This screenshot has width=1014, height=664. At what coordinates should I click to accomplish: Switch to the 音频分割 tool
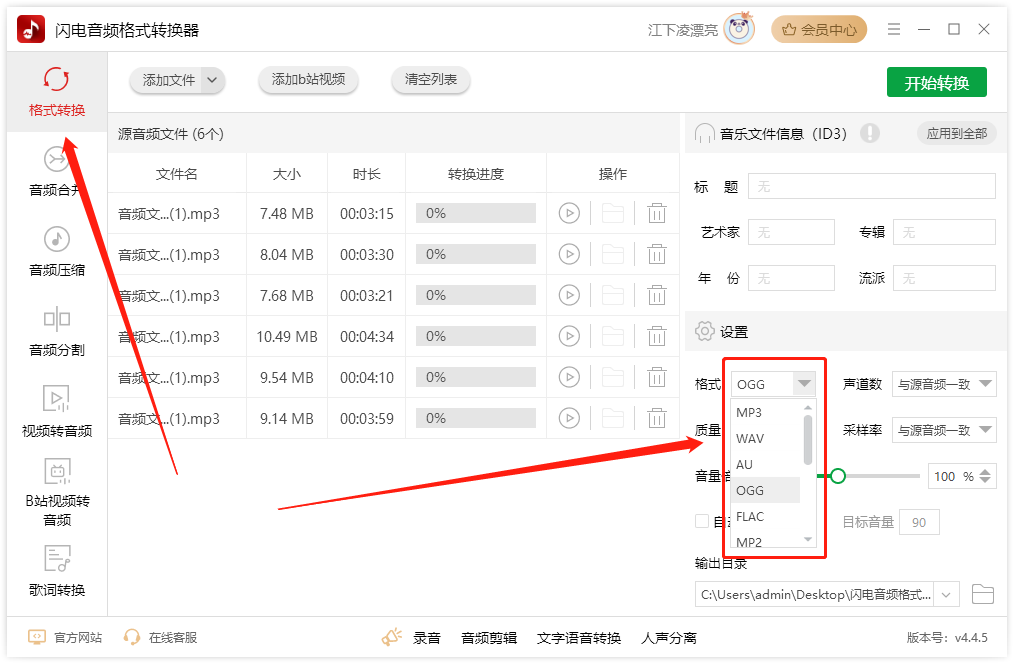click(56, 336)
